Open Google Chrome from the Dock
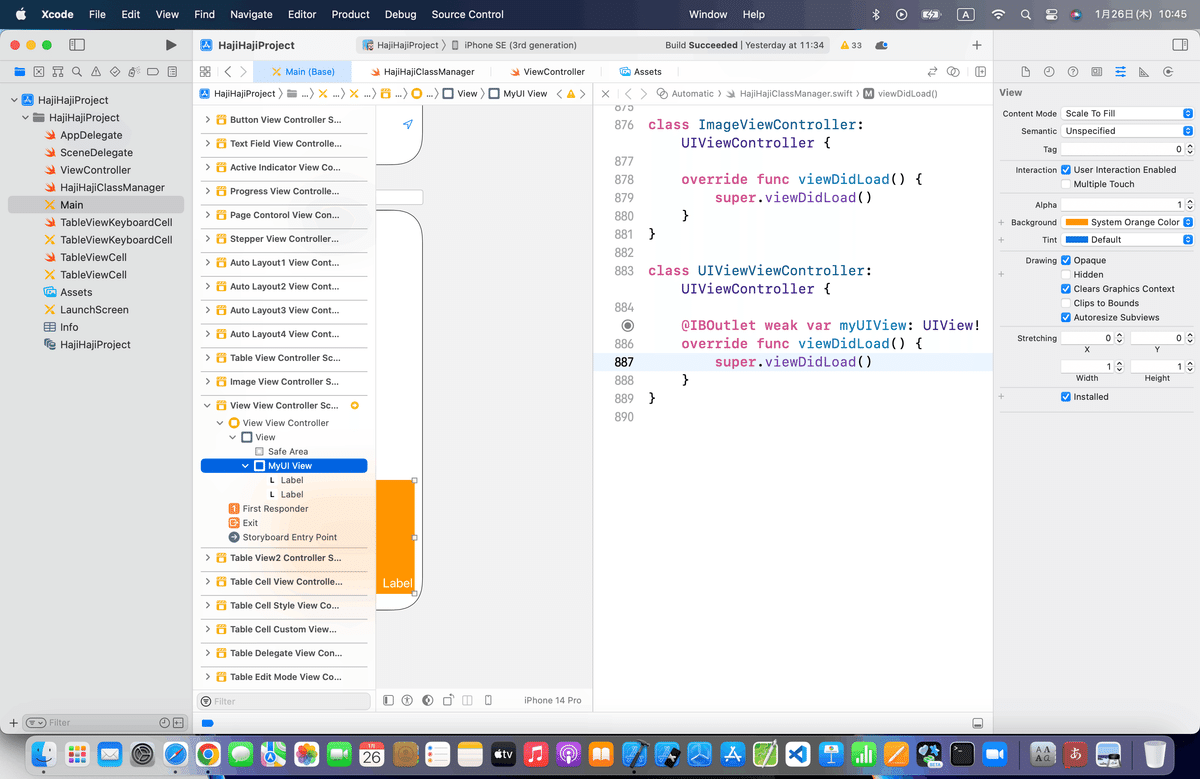The height and width of the screenshot is (779, 1200). click(208, 754)
